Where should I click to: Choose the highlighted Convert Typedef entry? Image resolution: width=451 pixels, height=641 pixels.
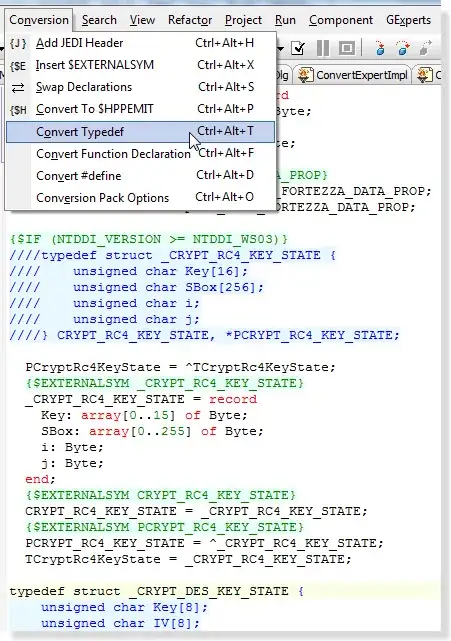(141, 132)
